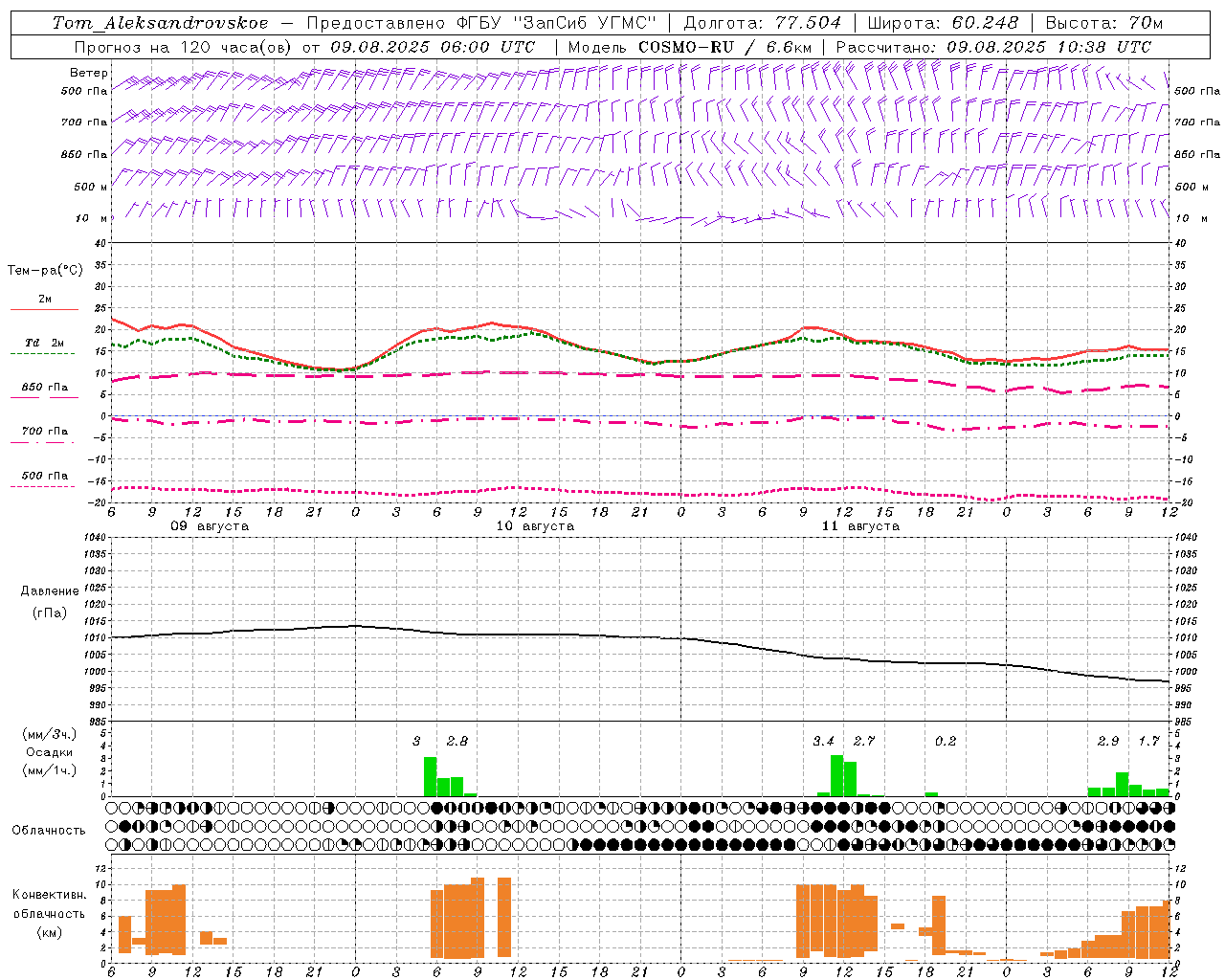Click the '0.2' precipitation total value

tap(946, 741)
